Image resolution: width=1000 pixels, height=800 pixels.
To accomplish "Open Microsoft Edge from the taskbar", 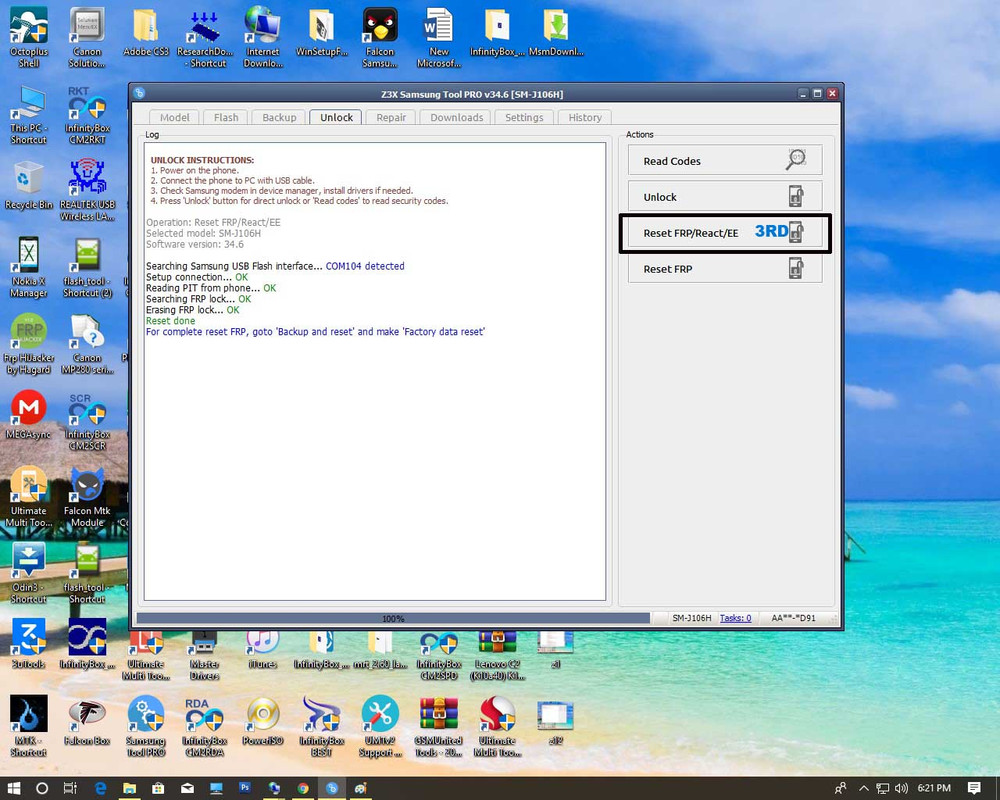I will [100, 788].
